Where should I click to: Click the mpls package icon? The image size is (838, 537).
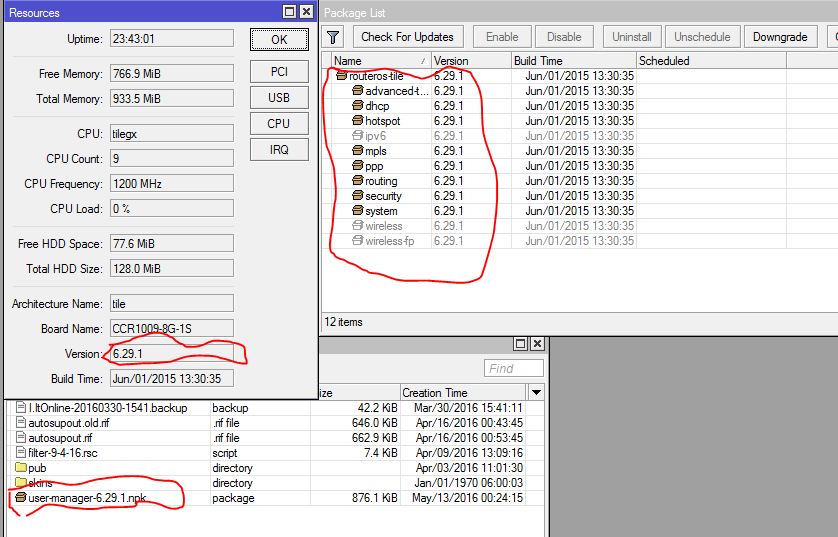358,151
